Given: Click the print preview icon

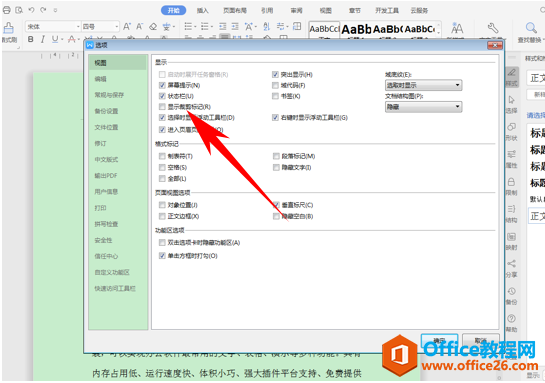Looking at the screenshot, I should tap(19, 10).
